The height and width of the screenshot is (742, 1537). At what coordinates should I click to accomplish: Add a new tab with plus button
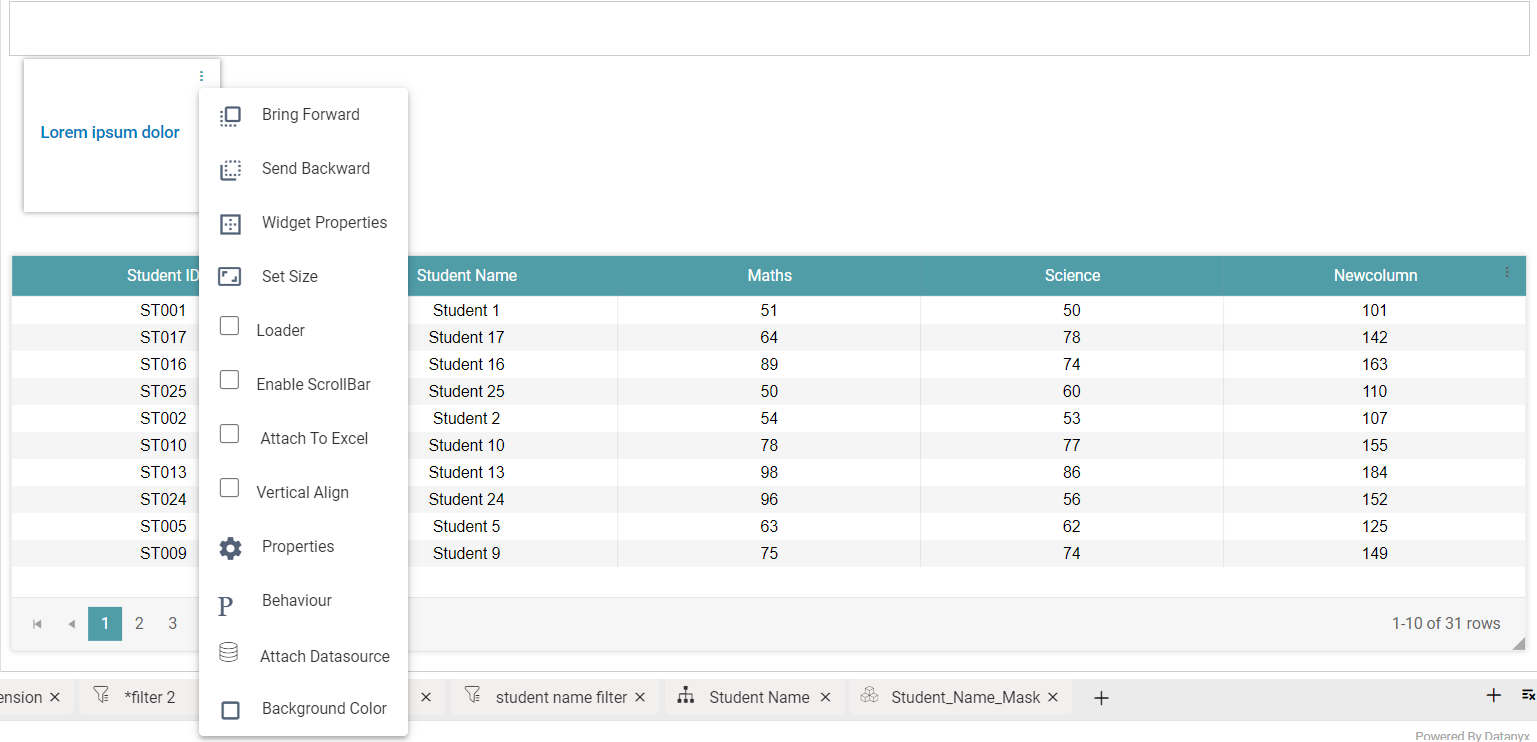click(1101, 698)
